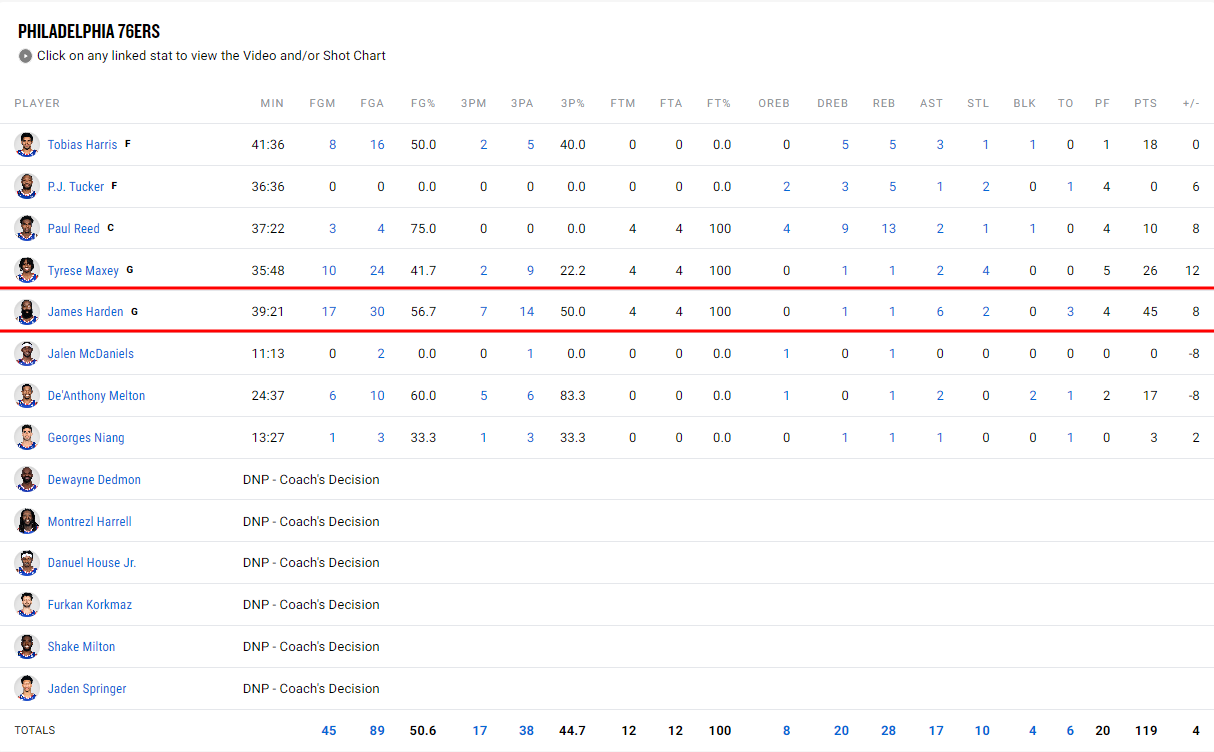Open De'Anthony Melton player link
1214x752 pixels.
[97, 396]
